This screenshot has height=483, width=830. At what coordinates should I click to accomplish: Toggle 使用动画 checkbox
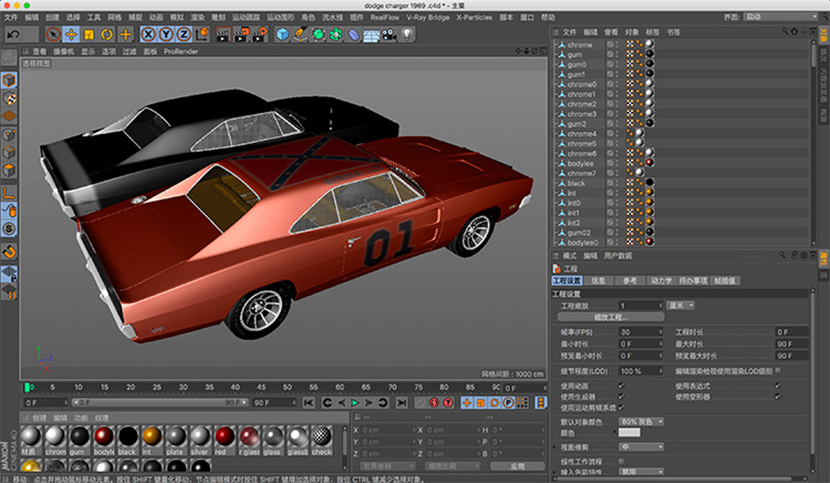point(621,386)
